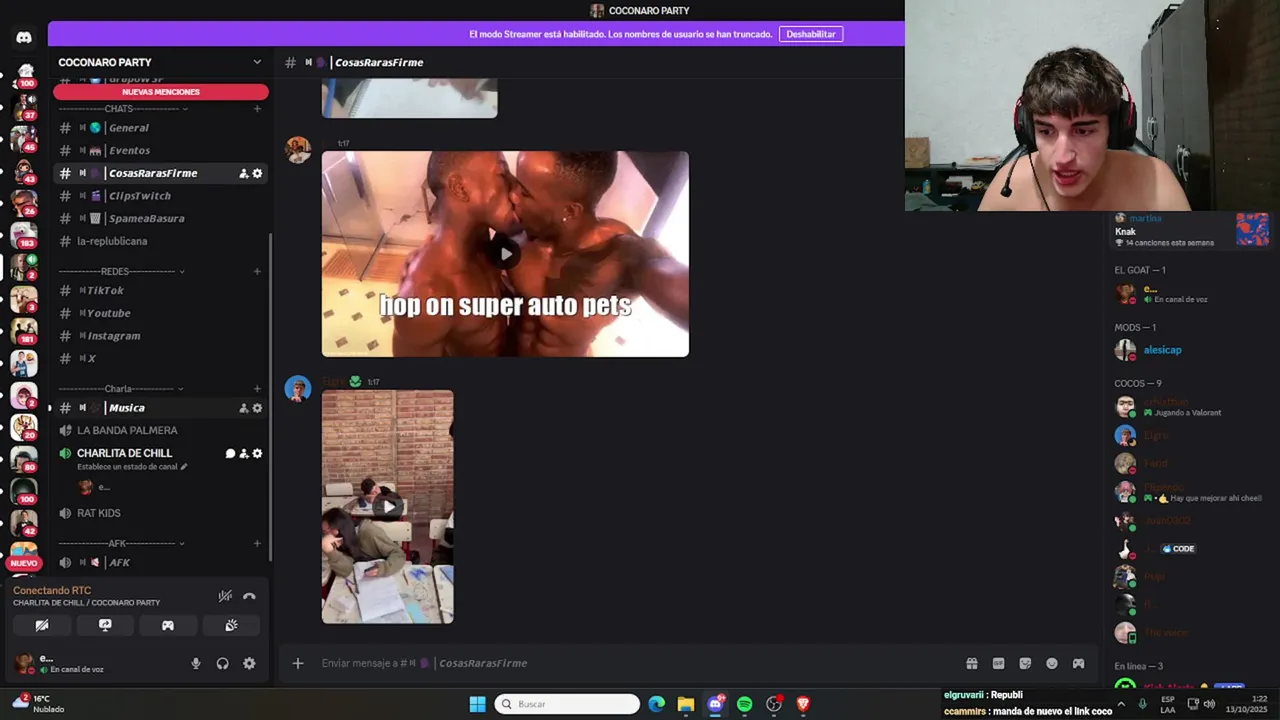Open user settings gear

click(249, 663)
